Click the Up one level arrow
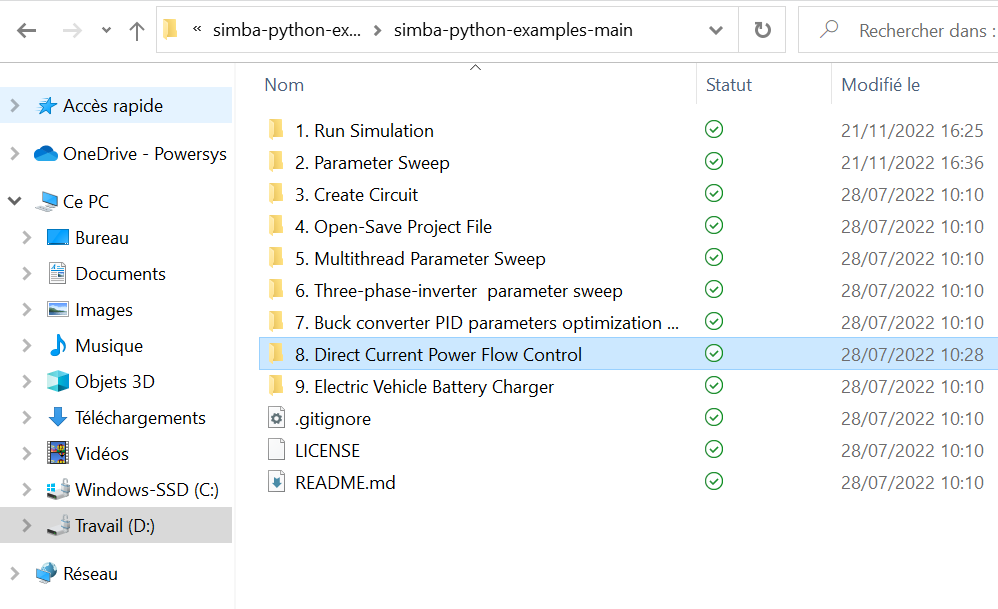998x609 pixels. tap(137, 31)
